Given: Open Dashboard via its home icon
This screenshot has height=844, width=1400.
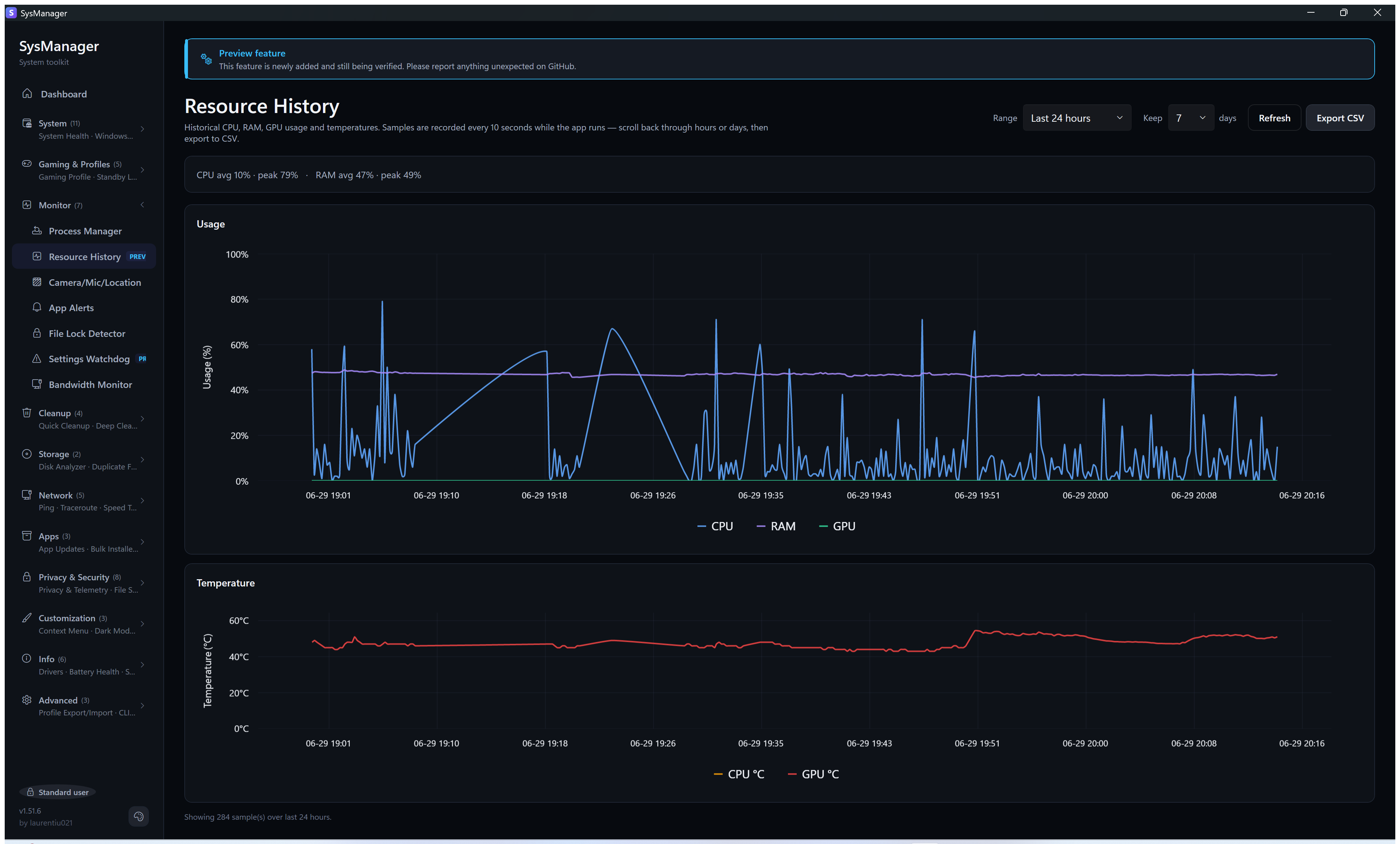Looking at the screenshot, I should [27, 93].
